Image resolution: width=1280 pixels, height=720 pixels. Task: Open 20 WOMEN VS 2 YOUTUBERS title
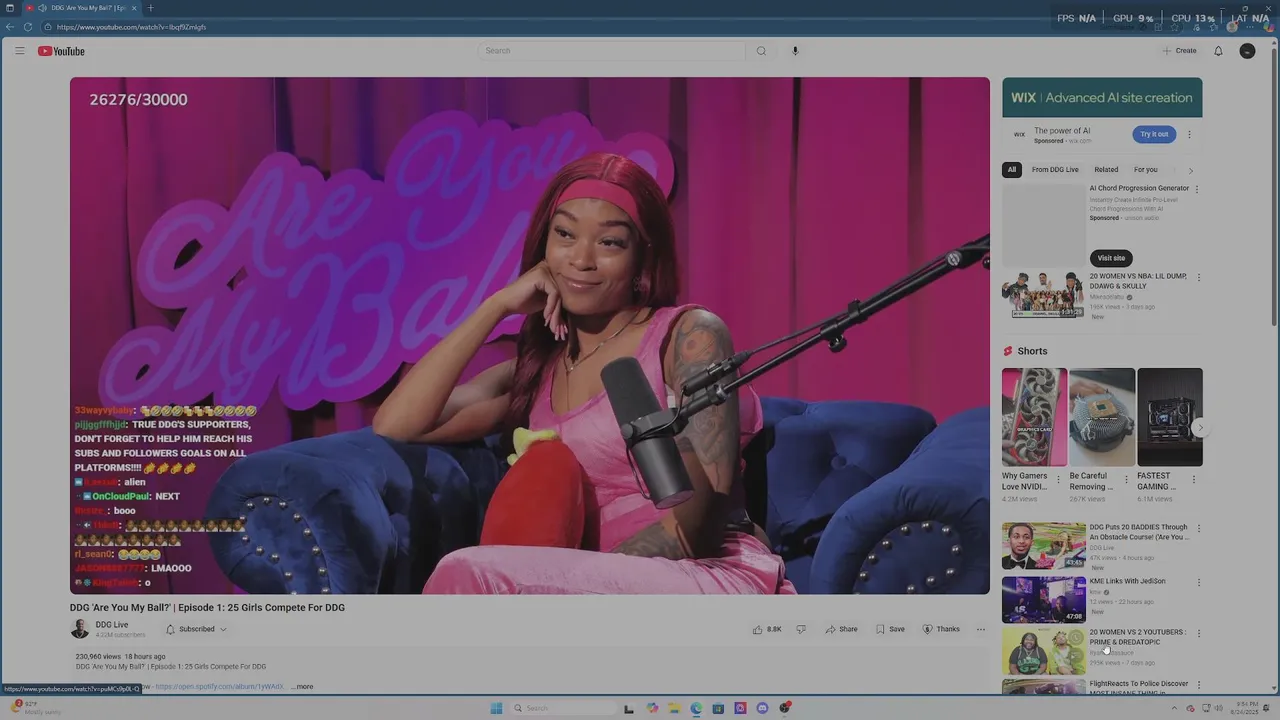pyautogui.click(x=1138, y=637)
